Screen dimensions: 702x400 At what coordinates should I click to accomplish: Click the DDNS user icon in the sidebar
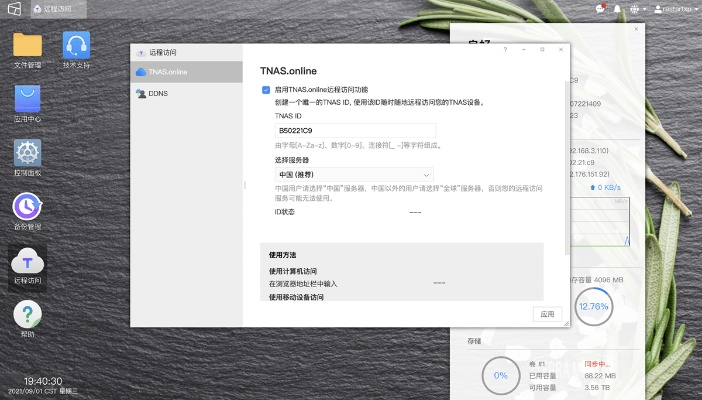click(141, 93)
